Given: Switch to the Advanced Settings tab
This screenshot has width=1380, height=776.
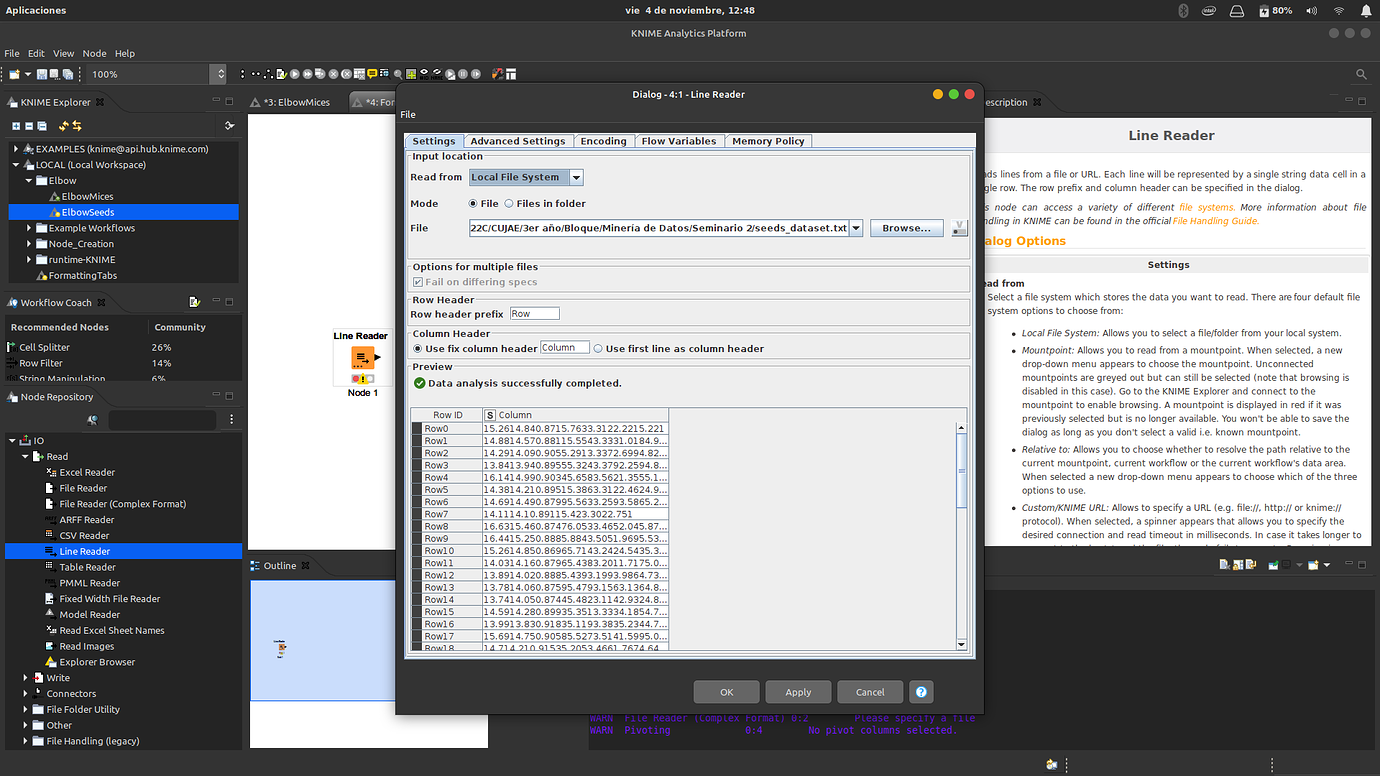Looking at the screenshot, I should point(517,141).
